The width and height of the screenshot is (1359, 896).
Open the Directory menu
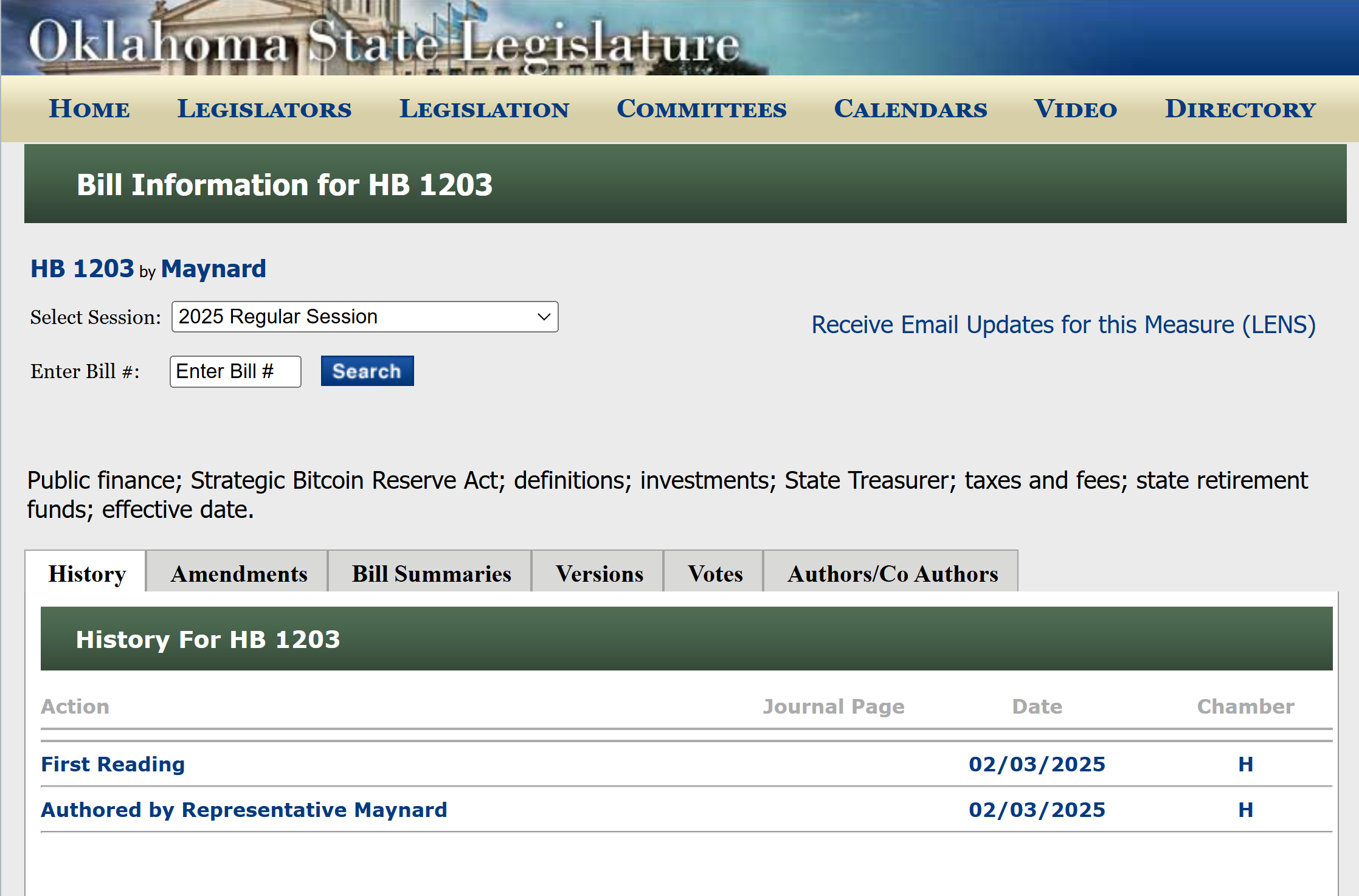[x=1240, y=109]
